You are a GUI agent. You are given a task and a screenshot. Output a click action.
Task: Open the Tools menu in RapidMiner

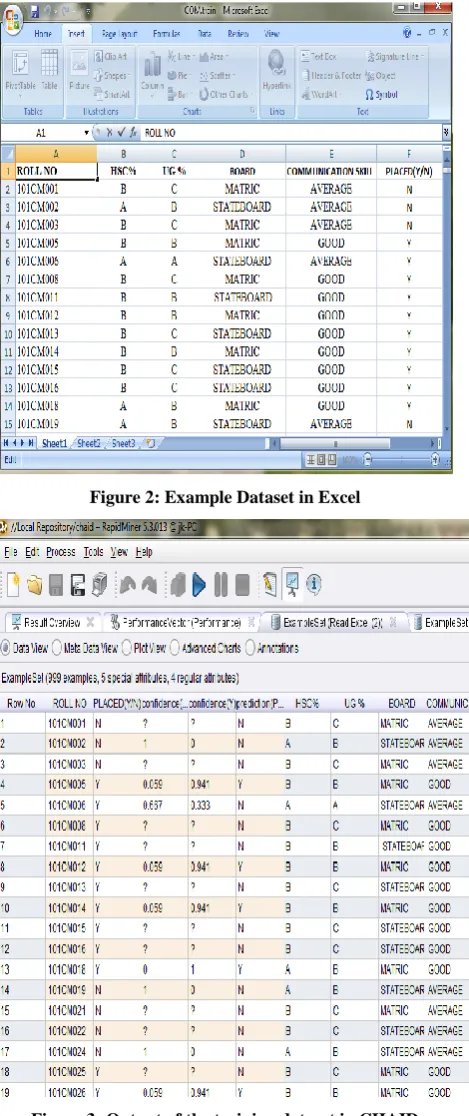pos(94,552)
